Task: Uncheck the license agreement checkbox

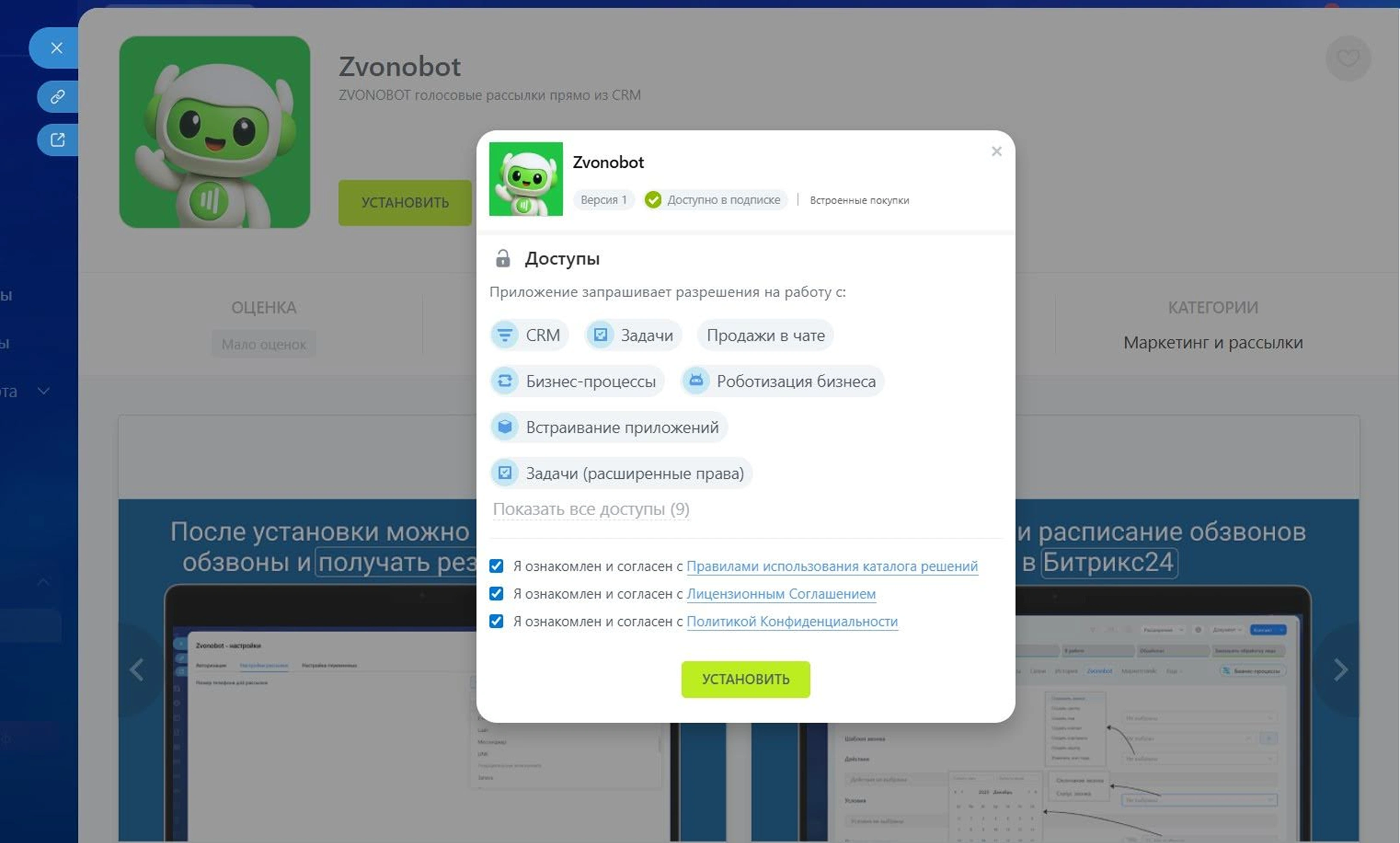Action: [x=496, y=594]
